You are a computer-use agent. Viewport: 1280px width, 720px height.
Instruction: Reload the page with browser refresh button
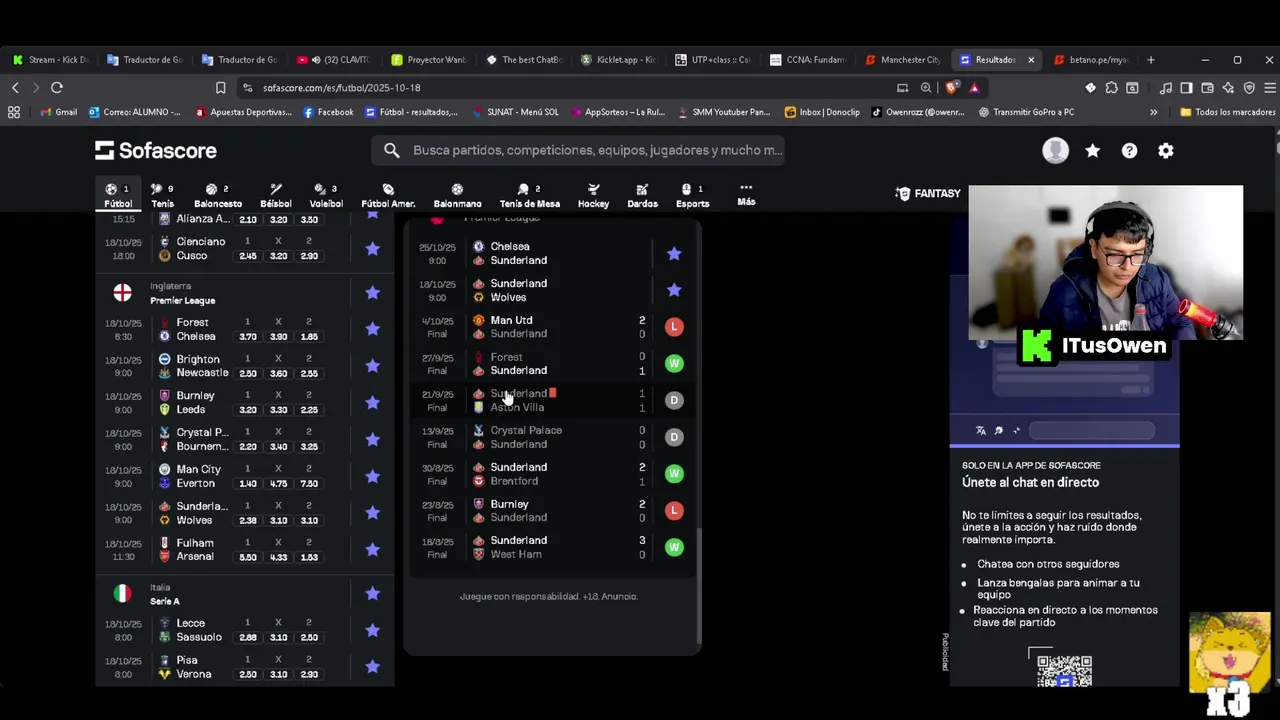point(57,88)
